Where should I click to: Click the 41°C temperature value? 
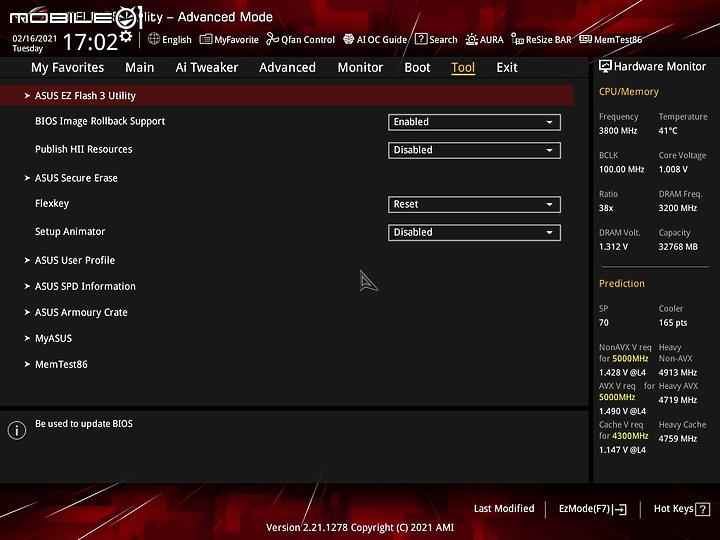point(668,131)
